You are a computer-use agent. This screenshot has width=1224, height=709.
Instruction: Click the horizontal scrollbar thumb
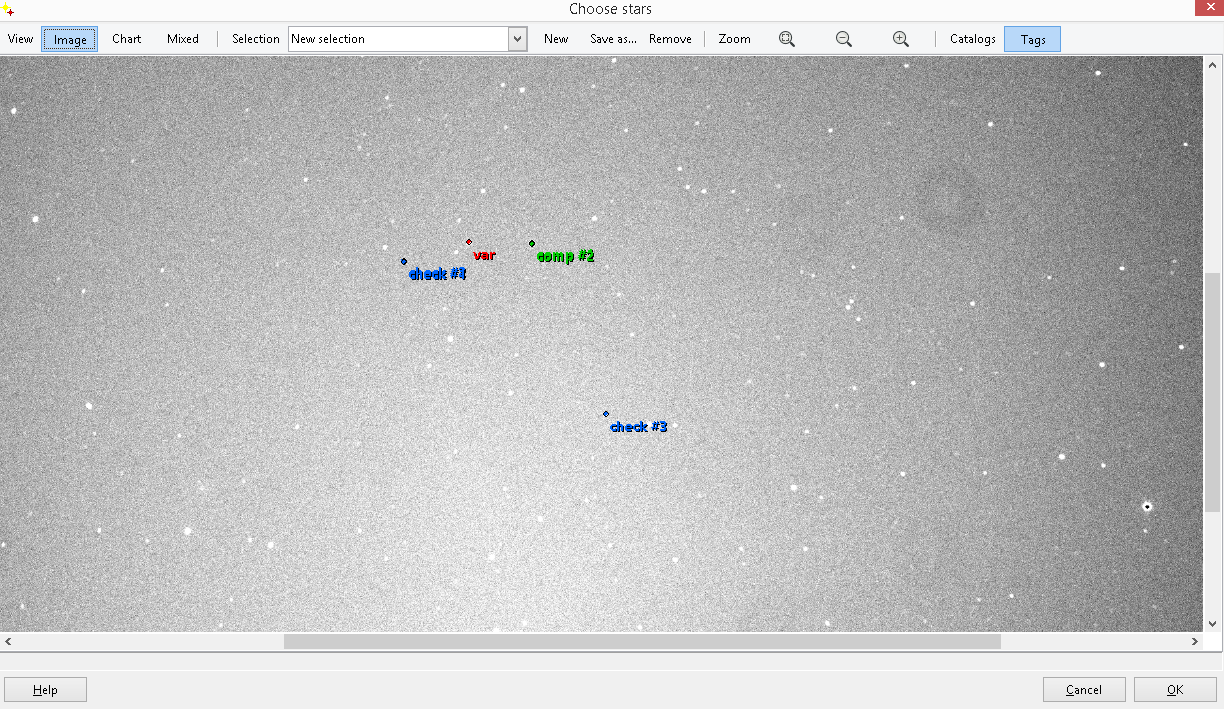click(642, 642)
